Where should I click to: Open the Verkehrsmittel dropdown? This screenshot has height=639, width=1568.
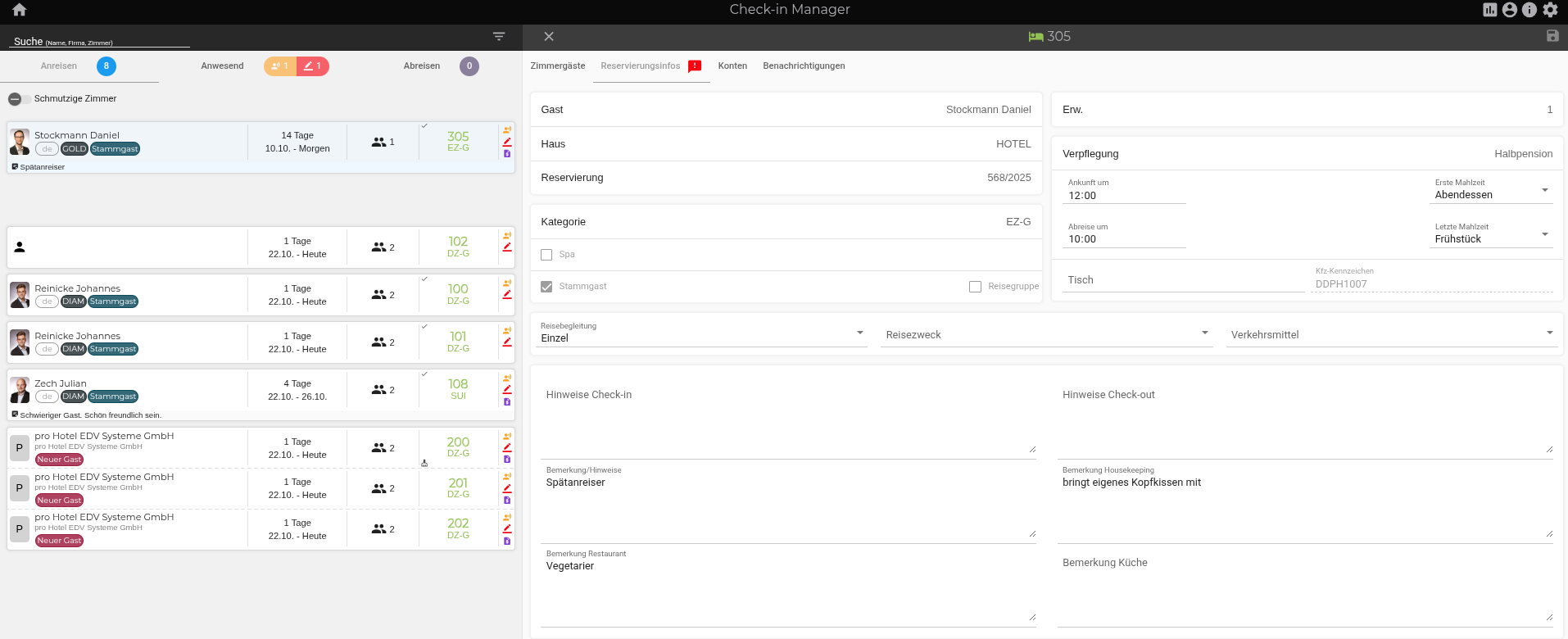pyautogui.click(x=1392, y=334)
